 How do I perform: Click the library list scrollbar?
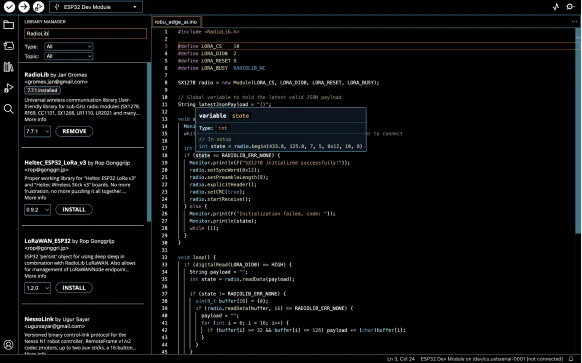[x=149, y=142]
